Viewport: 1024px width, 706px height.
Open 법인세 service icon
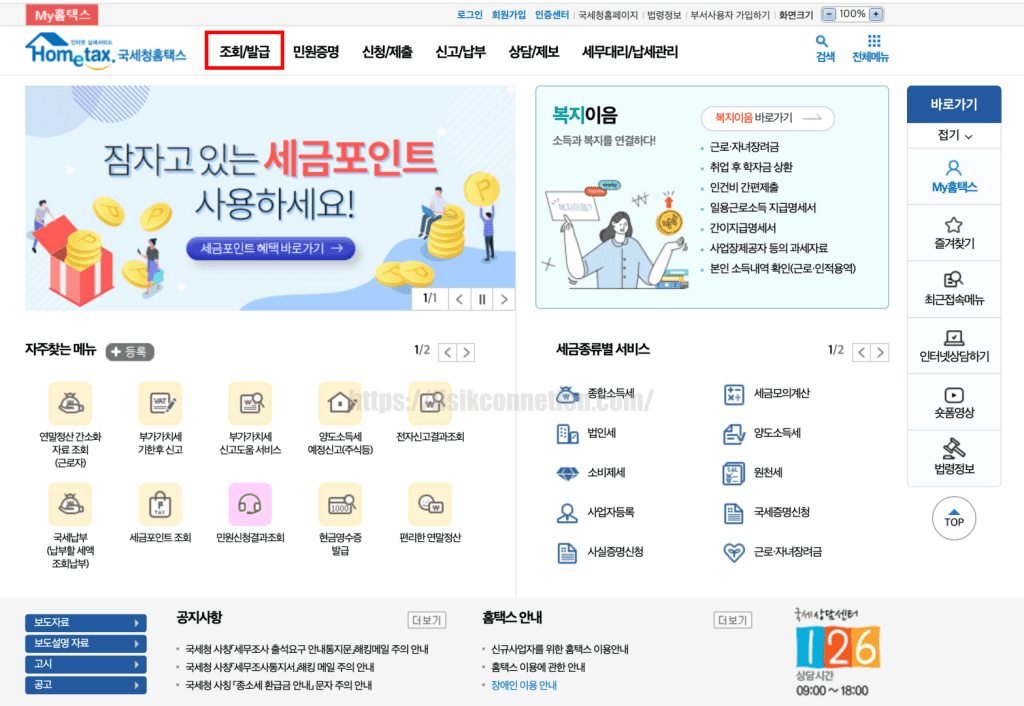567,434
